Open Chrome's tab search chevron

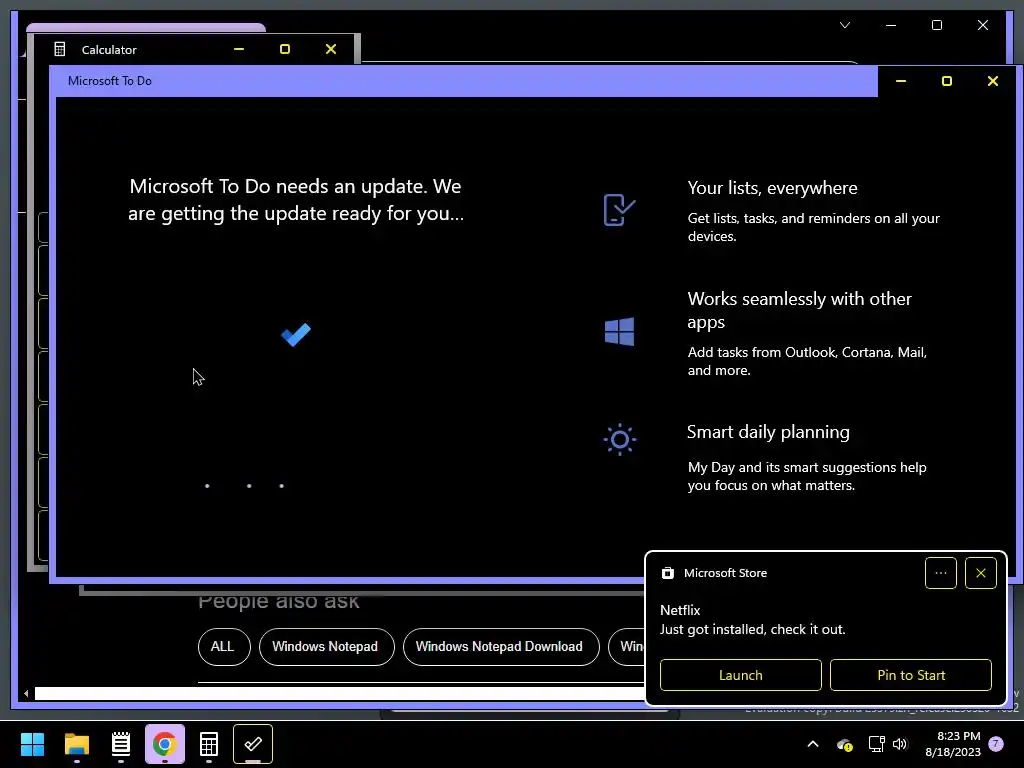[845, 25]
